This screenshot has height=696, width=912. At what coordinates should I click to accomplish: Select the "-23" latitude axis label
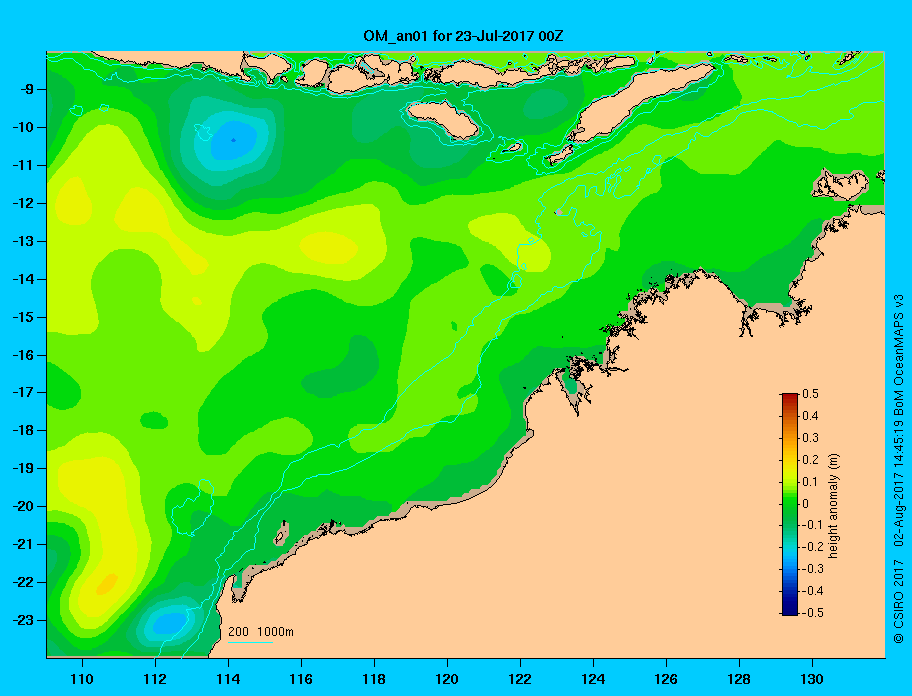point(24,620)
